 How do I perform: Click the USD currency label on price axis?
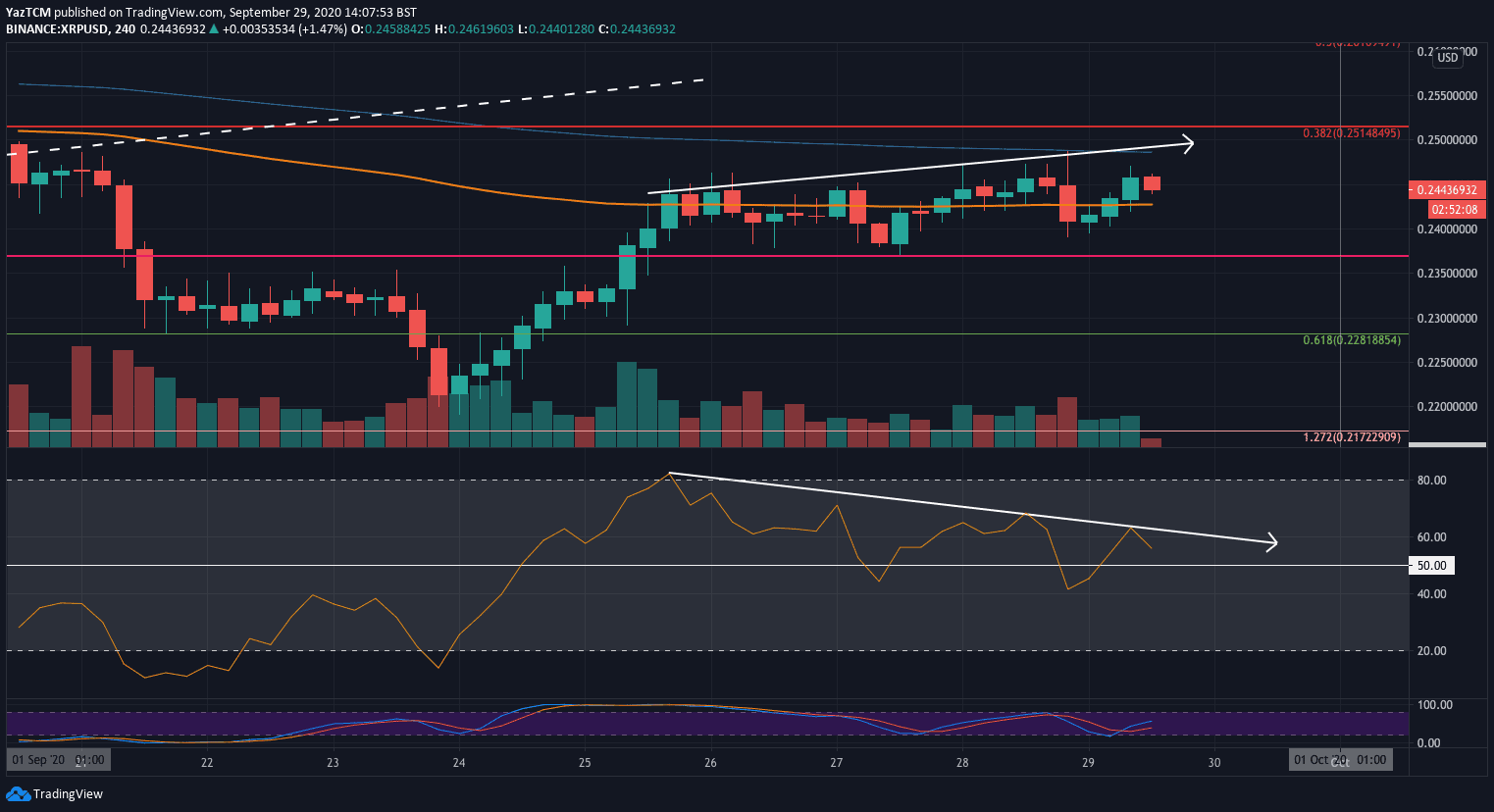click(1448, 58)
